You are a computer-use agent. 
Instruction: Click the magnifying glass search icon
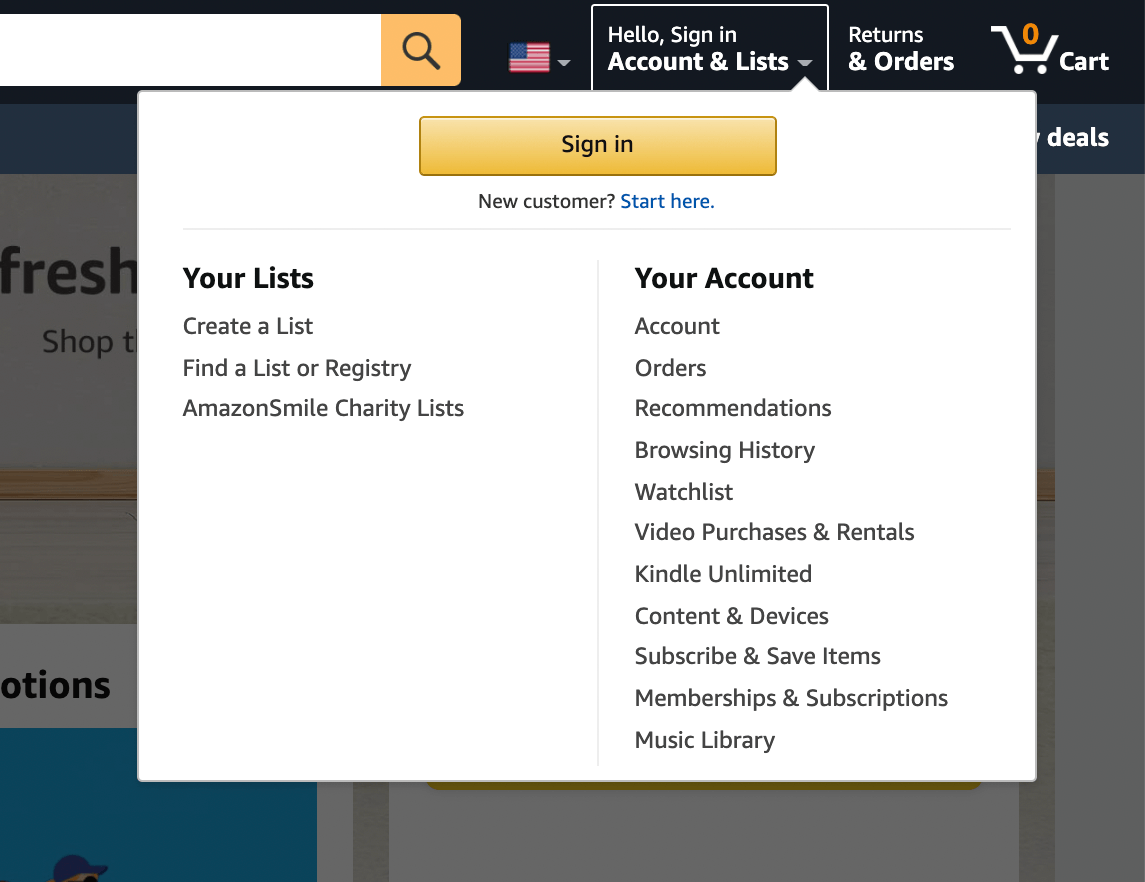(x=421, y=50)
